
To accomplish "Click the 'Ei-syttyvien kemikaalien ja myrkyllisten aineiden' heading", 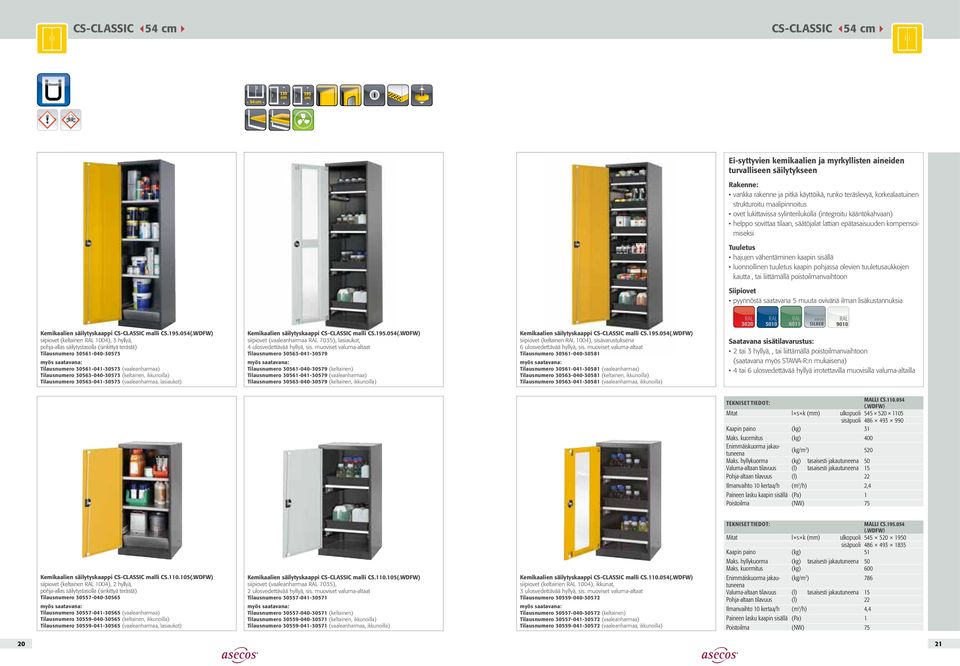I will point(816,160).
